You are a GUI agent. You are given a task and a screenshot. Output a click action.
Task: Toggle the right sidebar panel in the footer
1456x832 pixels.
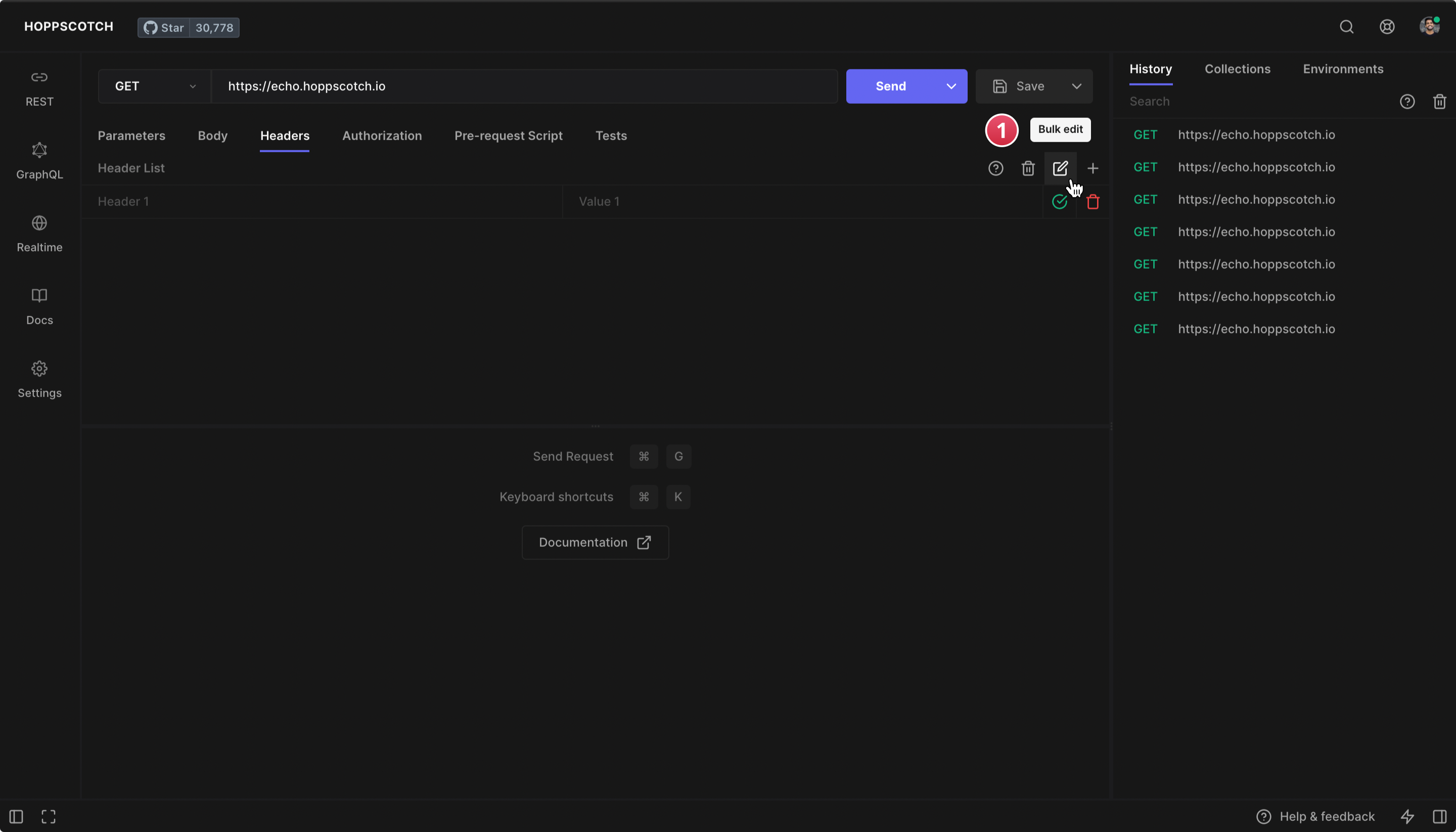1439,816
